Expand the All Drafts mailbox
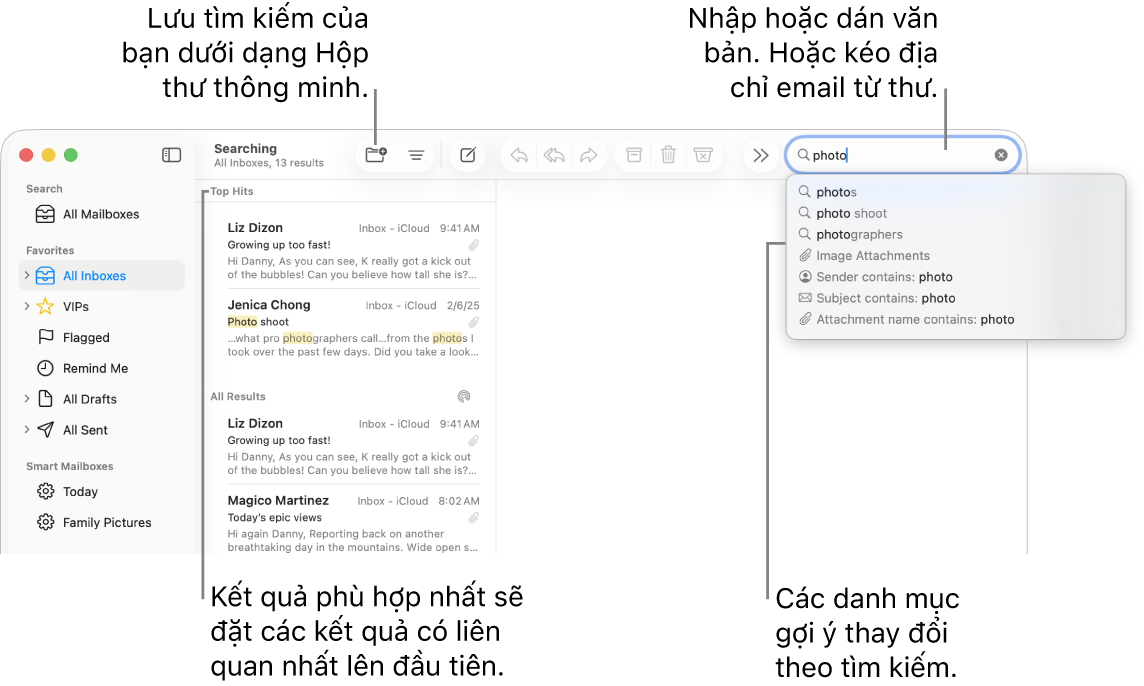 (x=27, y=398)
